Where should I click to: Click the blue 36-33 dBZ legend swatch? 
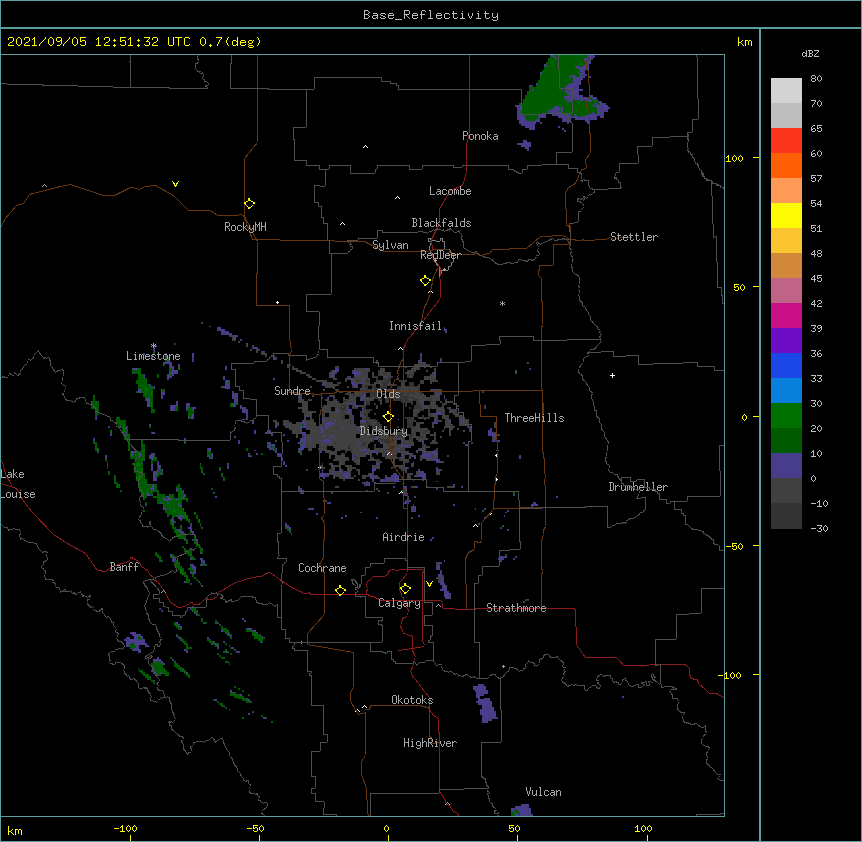point(786,365)
